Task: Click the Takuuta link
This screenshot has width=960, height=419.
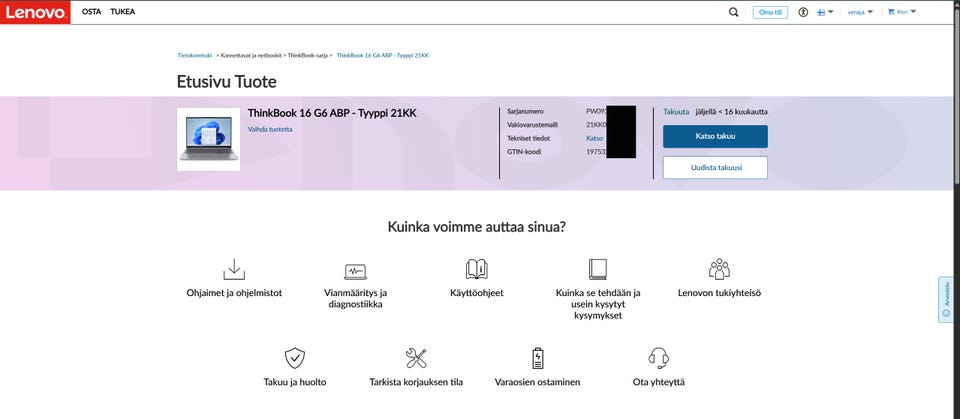Action: [677, 111]
